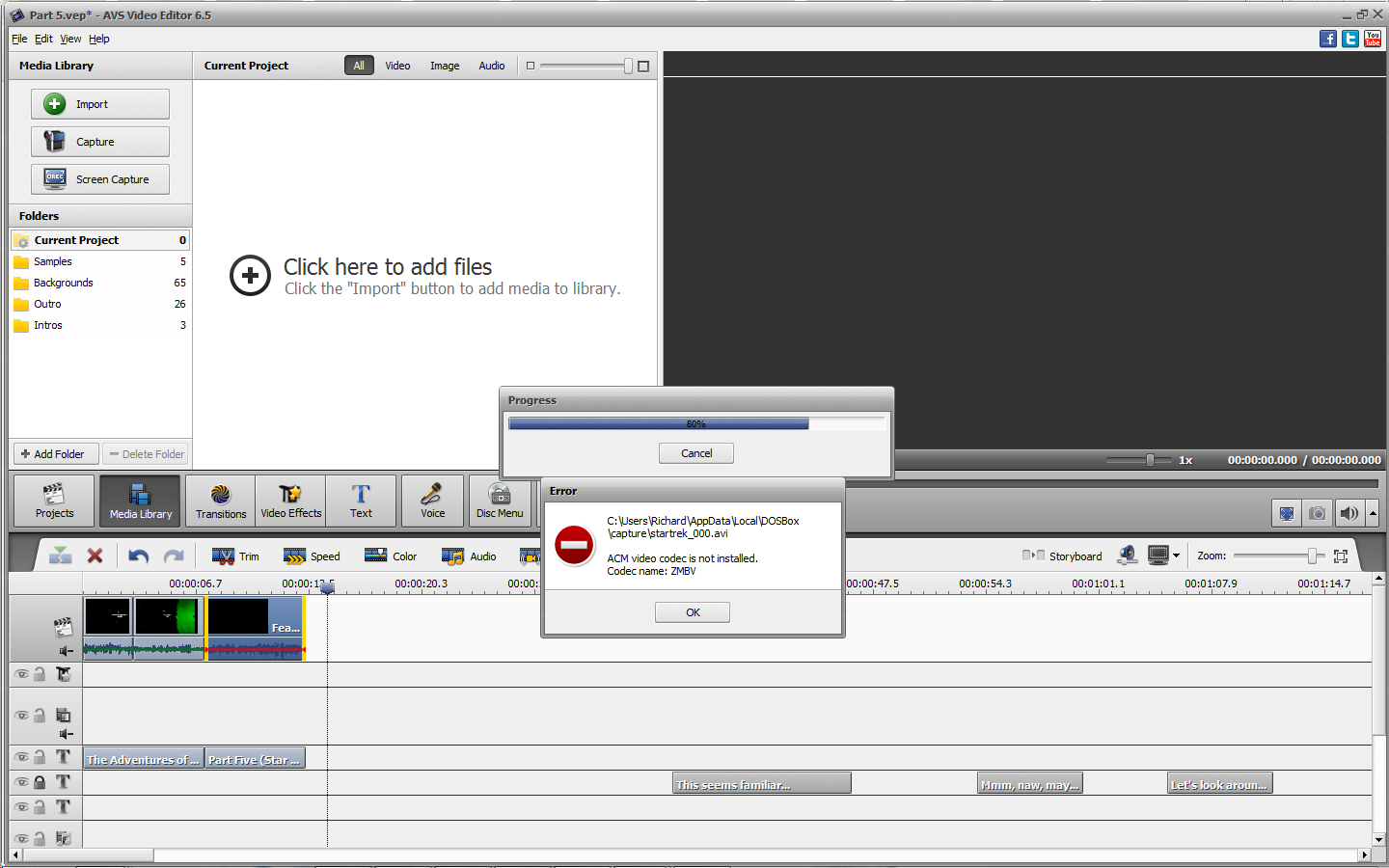Delete selected clip with red X
This screenshot has width=1389, height=868.
click(x=95, y=556)
